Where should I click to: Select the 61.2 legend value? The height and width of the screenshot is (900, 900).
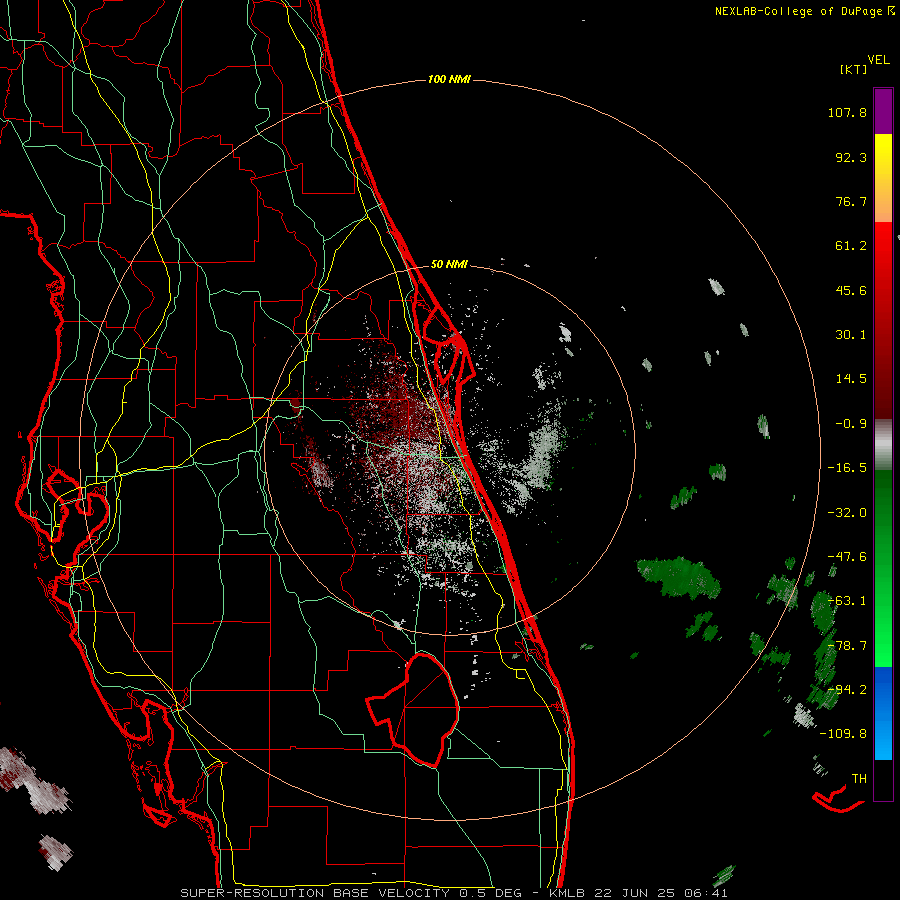pos(851,246)
